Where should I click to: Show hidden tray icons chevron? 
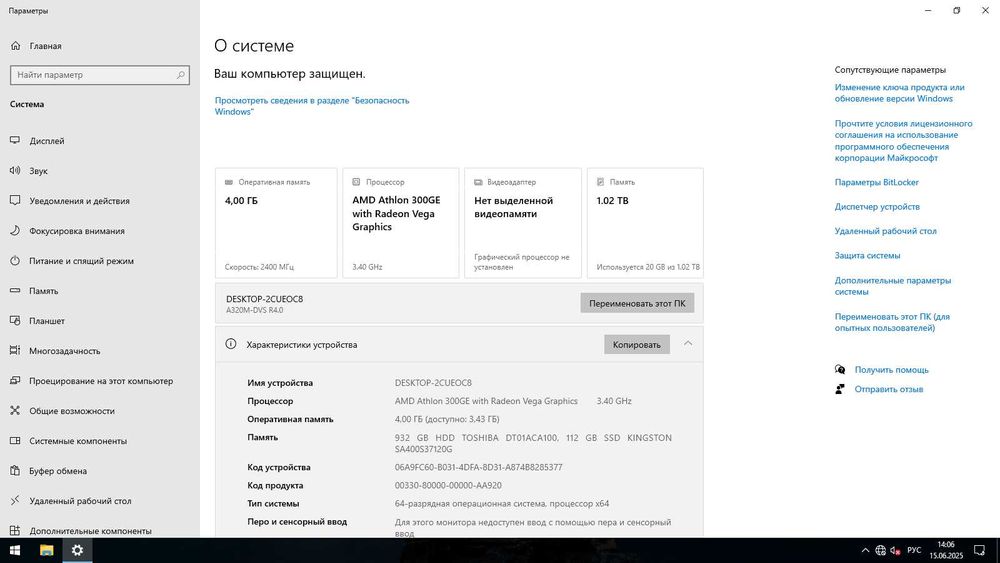[865, 550]
